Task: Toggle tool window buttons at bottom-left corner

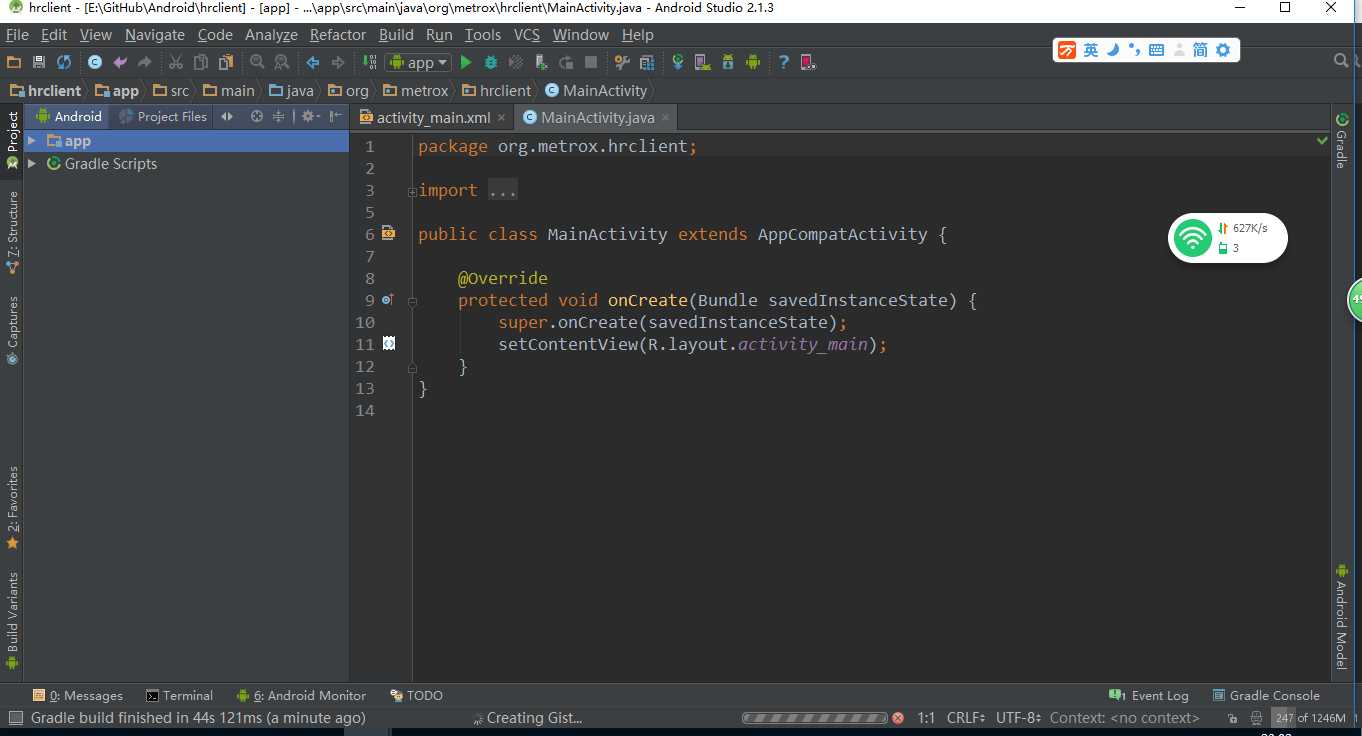Action: [14, 718]
